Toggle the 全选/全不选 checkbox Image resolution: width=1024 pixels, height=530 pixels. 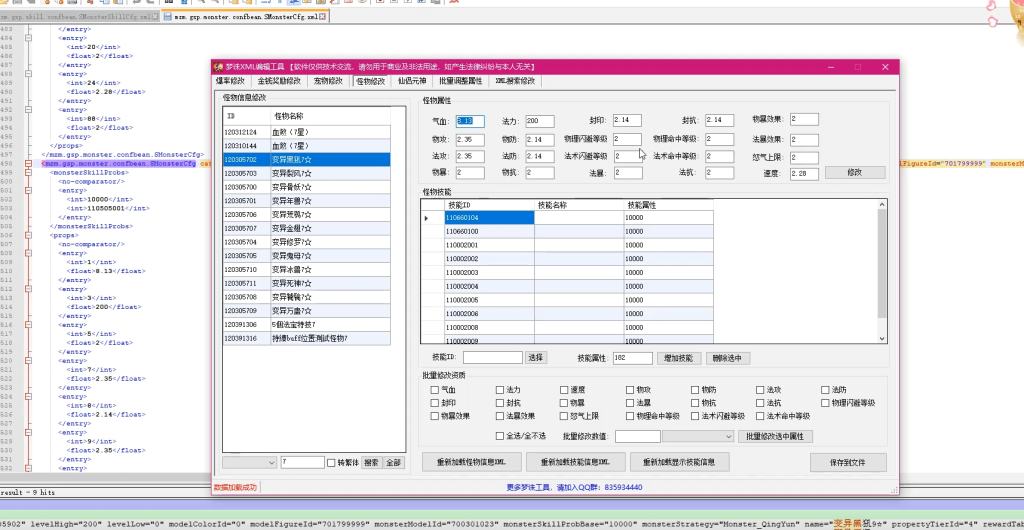pyautogui.click(x=501, y=436)
